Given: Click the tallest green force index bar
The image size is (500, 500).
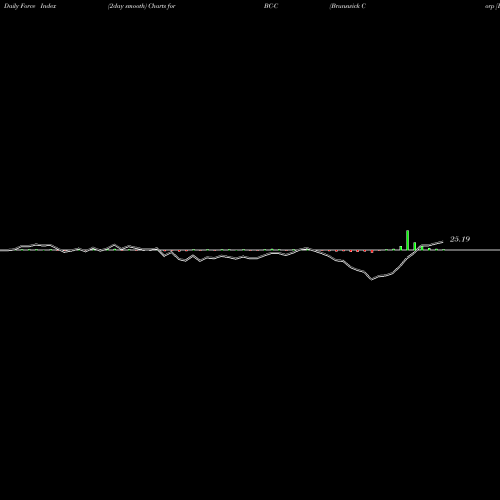Looking at the screenshot, I should [407, 240].
